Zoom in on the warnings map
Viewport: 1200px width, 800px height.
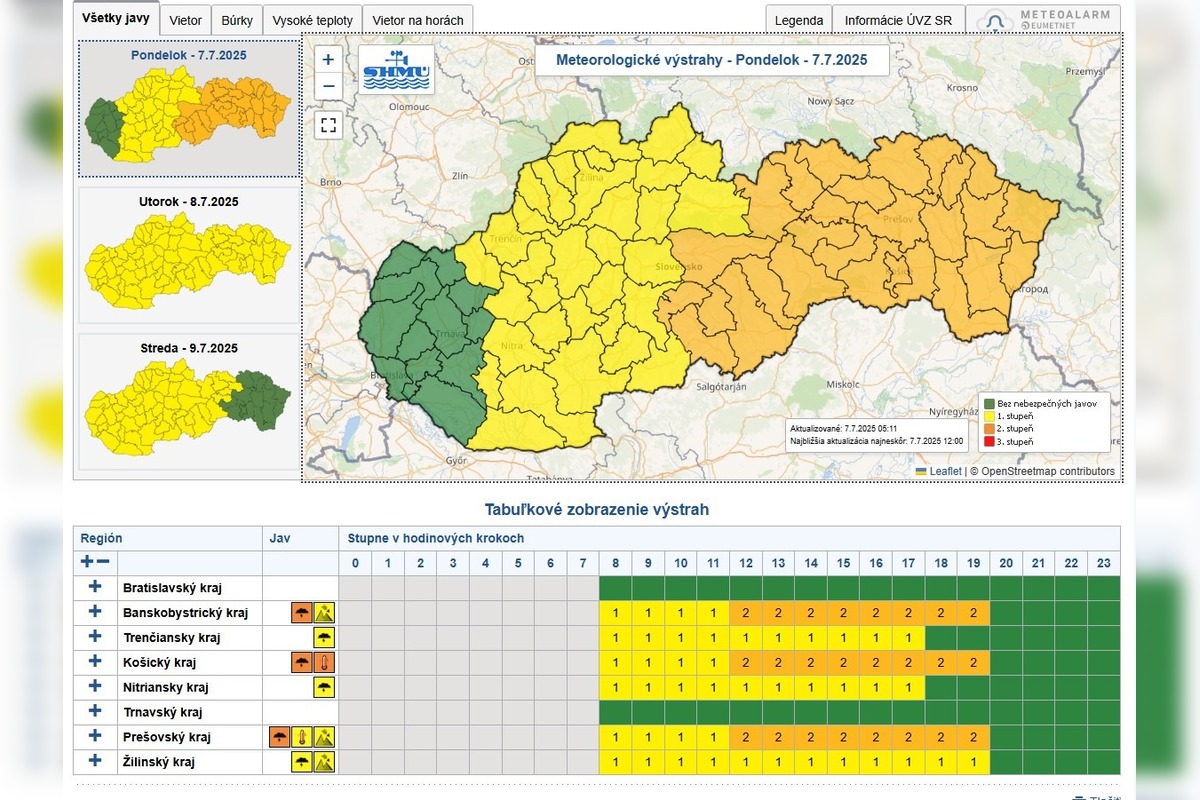pos(328,60)
